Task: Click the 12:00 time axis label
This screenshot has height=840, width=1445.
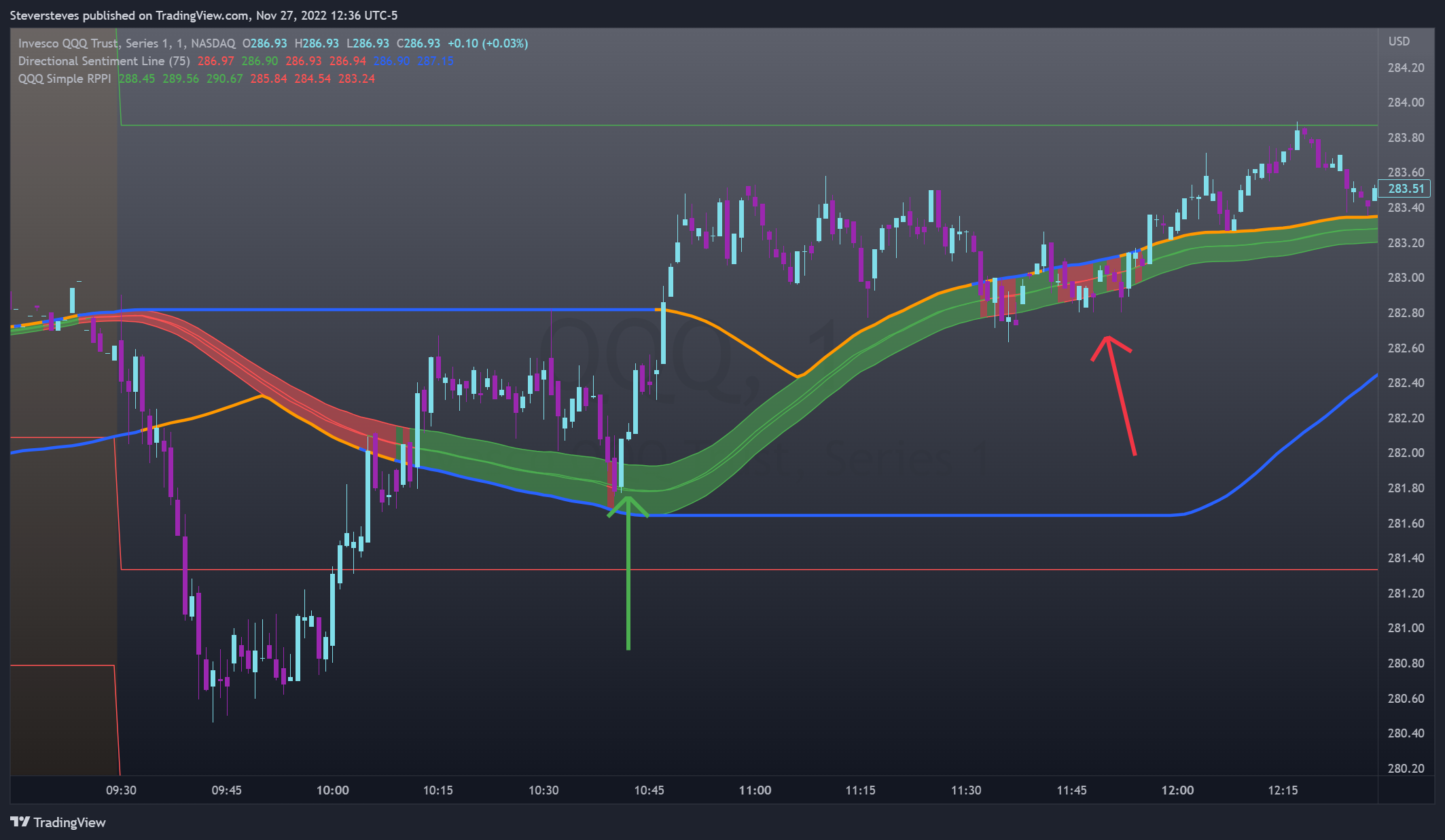Action: 1177,790
